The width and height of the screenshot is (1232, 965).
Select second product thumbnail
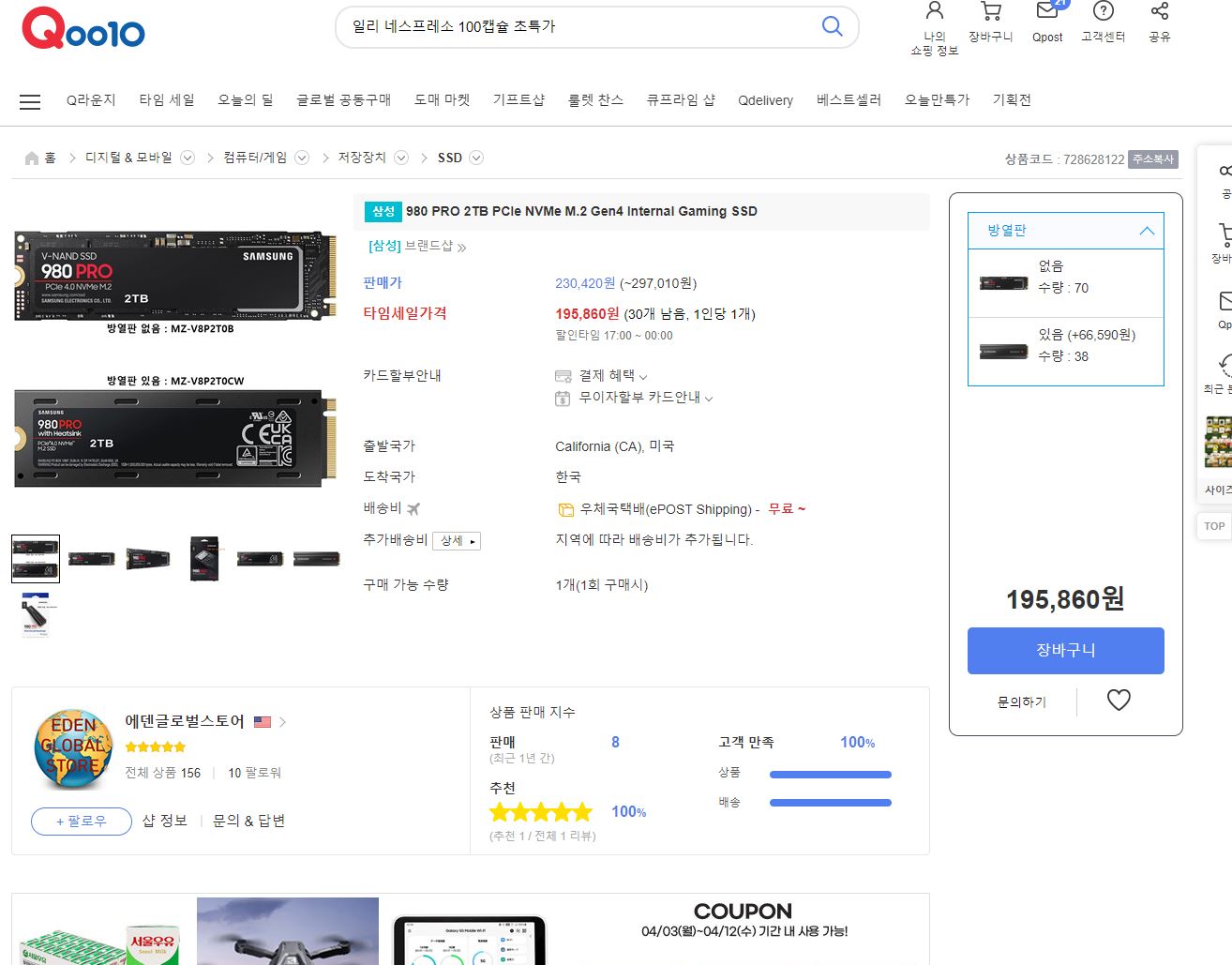(92, 559)
